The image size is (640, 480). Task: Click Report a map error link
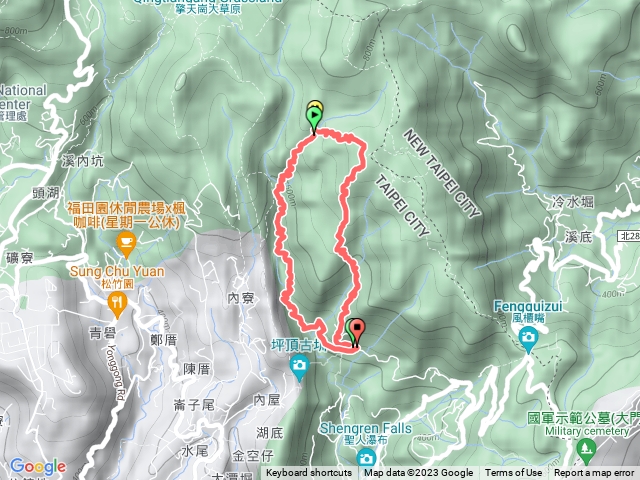[x=594, y=473]
